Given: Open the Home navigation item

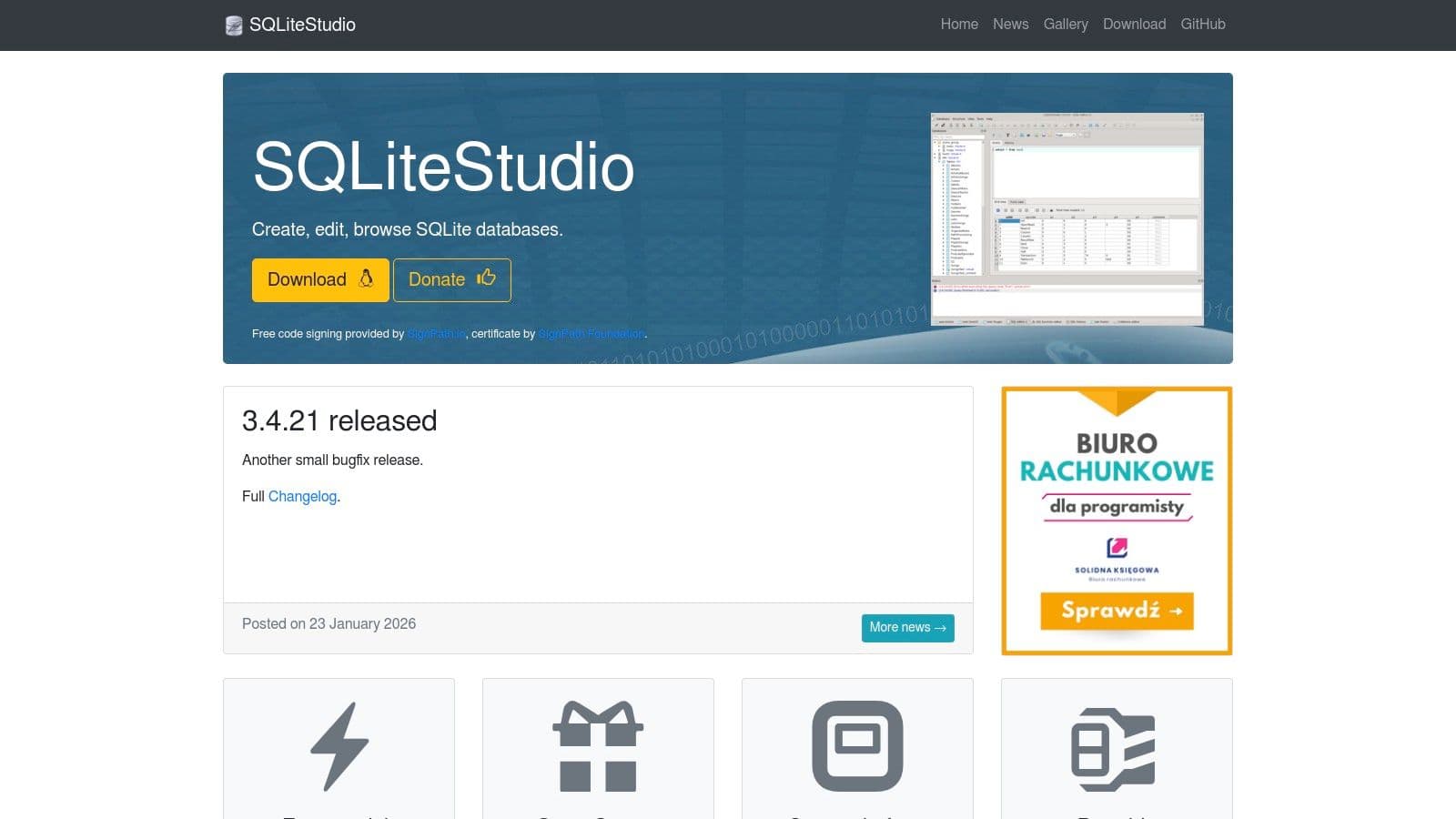Looking at the screenshot, I should point(959,25).
